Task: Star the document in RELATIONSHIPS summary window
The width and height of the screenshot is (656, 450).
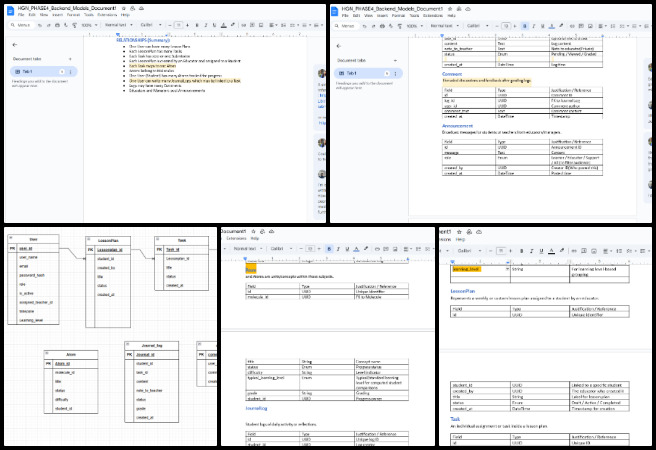Action: point(124,8)
